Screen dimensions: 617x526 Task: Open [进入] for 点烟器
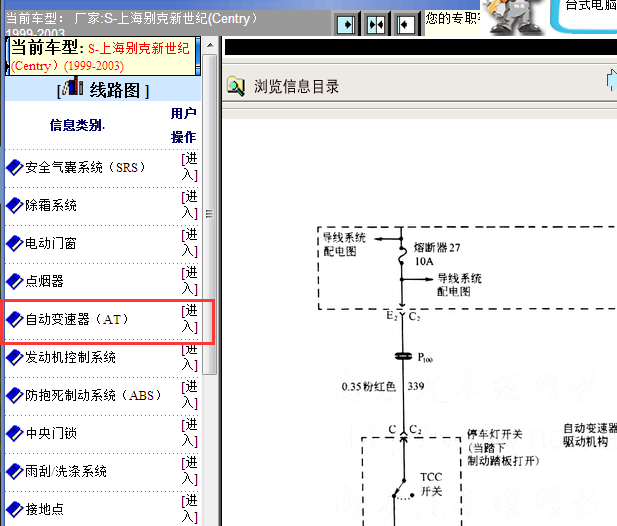(189, 281)
